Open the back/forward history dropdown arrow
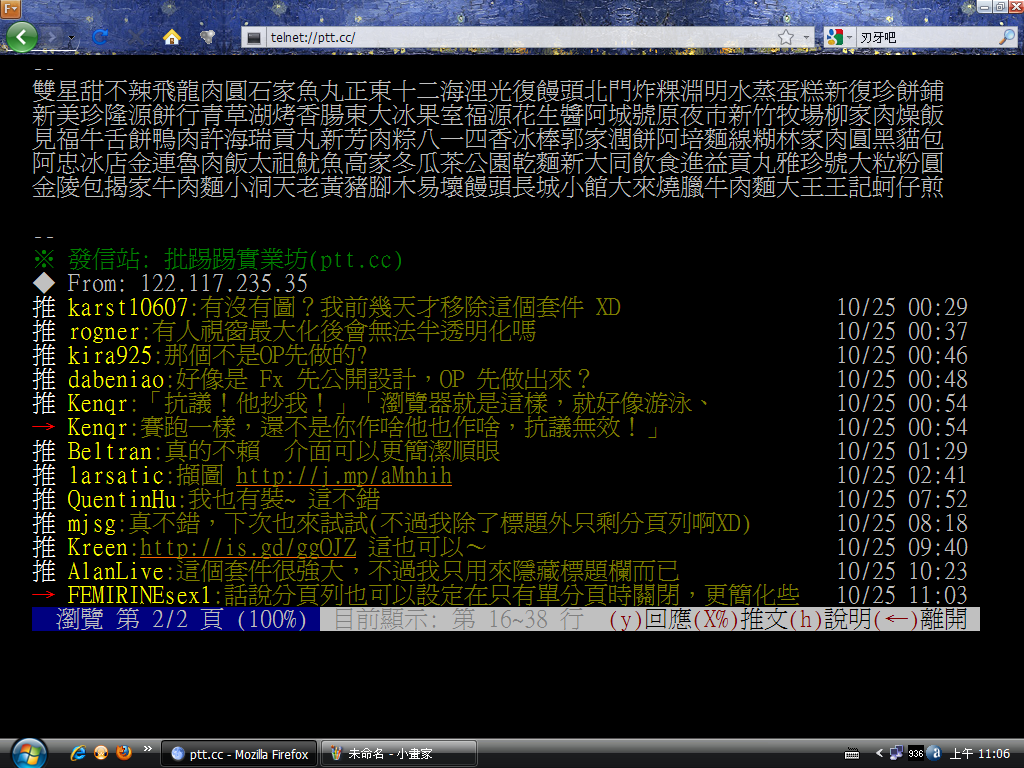 point(71,38)
